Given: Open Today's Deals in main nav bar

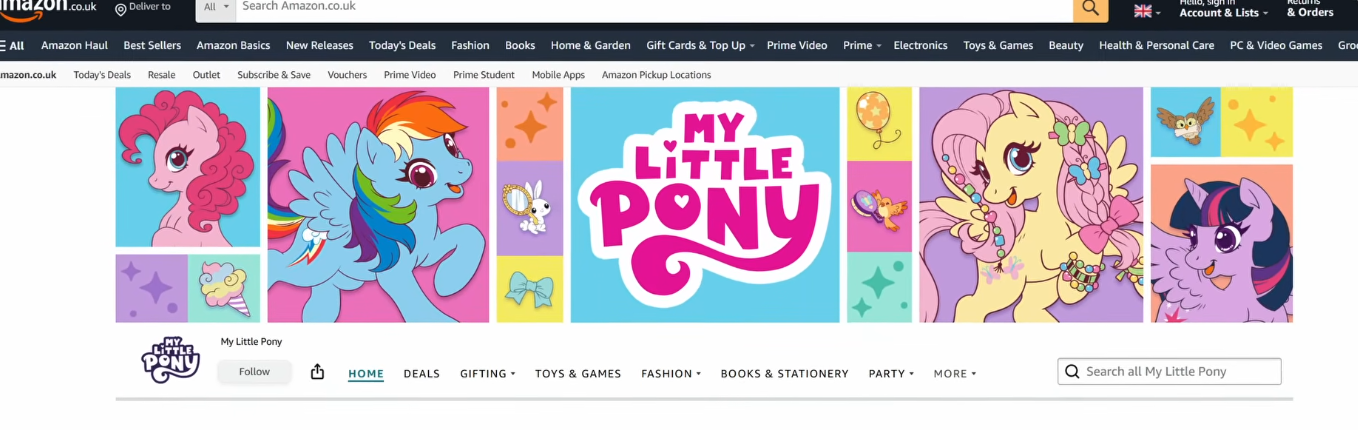Looking at the screenshot, I should pyautogui.click(x=402, y=45).
